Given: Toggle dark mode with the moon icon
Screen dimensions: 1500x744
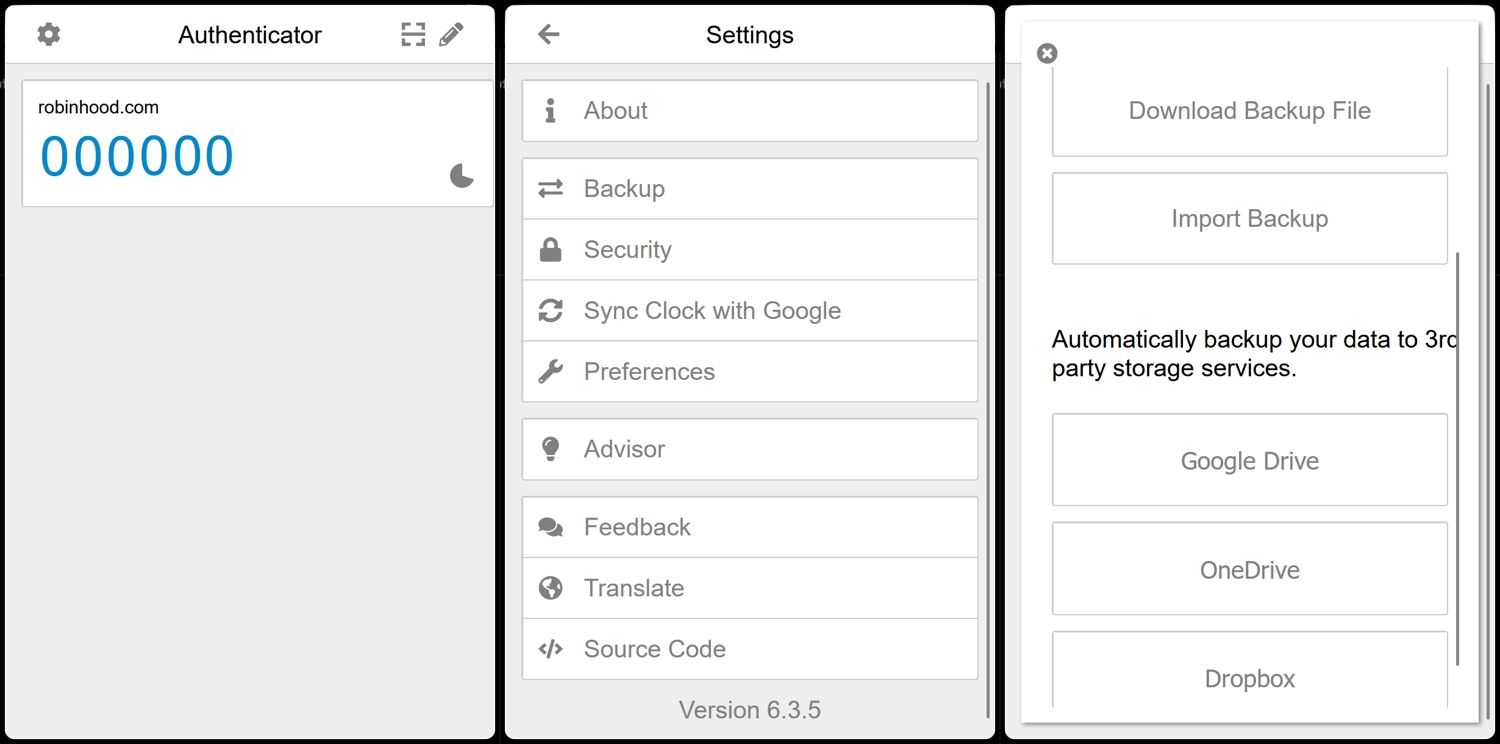Looking at the screenshot, I should [x=461, y=177].
